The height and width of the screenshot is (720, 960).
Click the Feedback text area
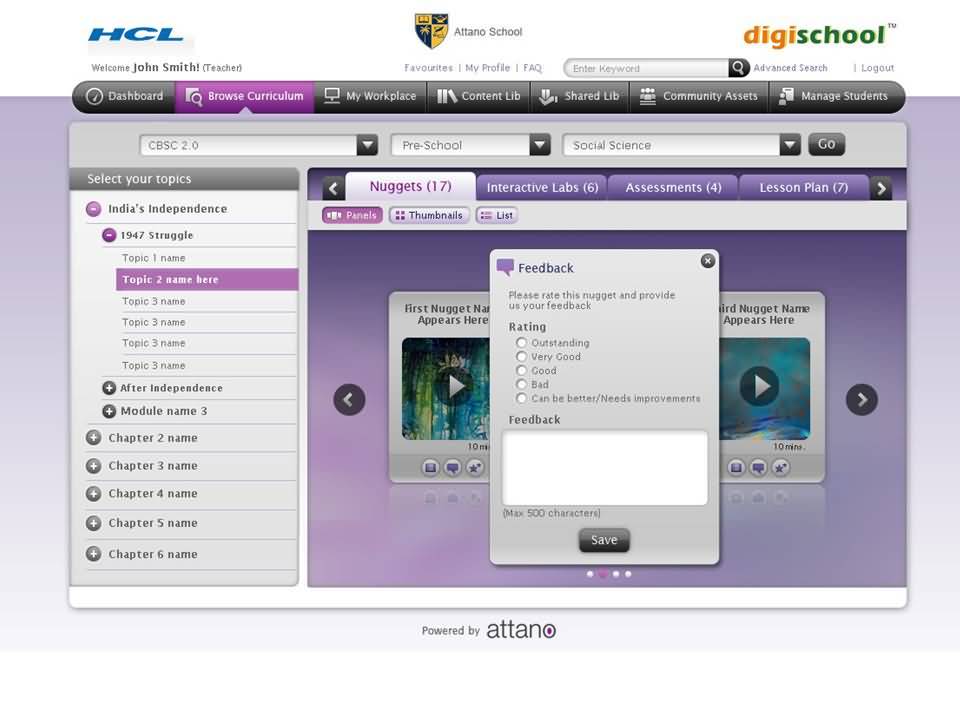pos(604,468)
